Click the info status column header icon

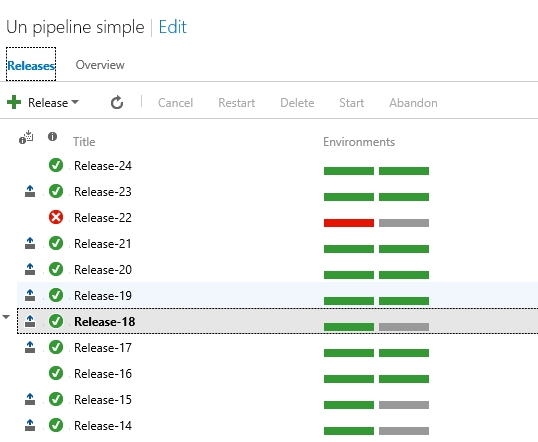[x=52, y=137]
